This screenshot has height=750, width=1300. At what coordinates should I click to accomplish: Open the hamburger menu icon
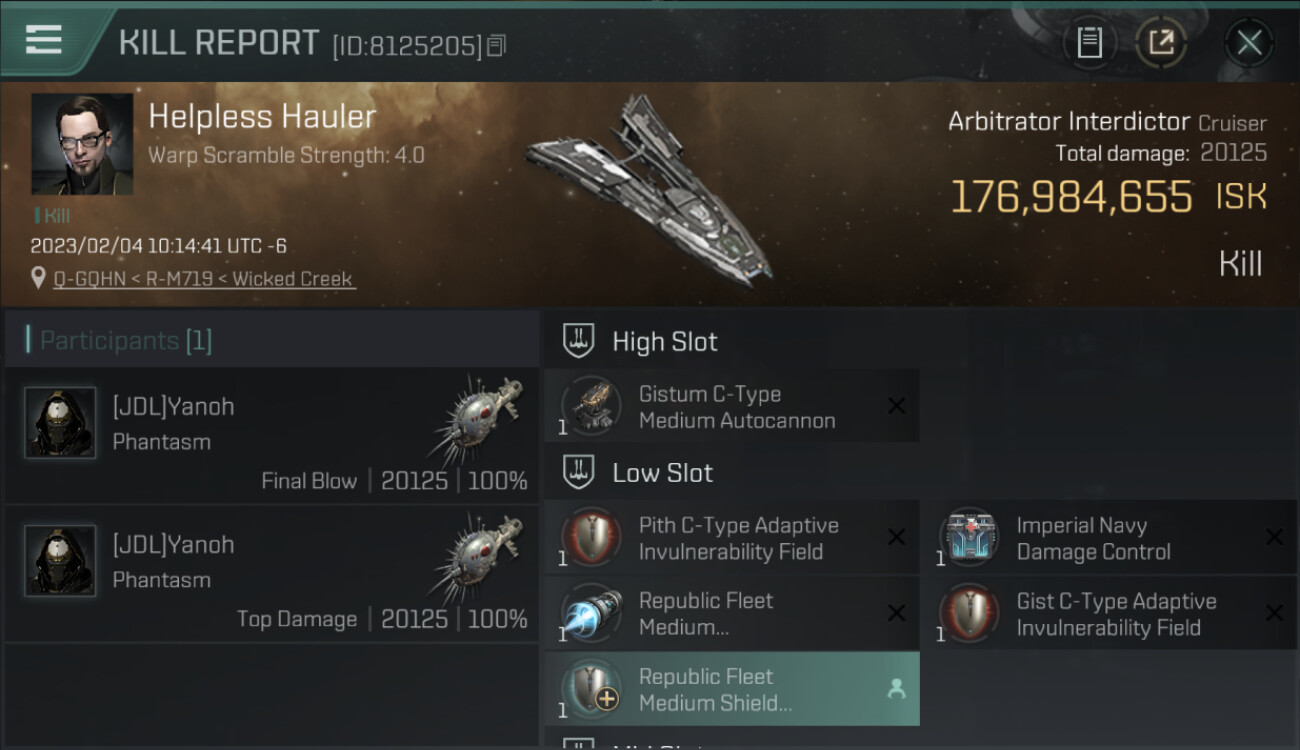(43, 40)
